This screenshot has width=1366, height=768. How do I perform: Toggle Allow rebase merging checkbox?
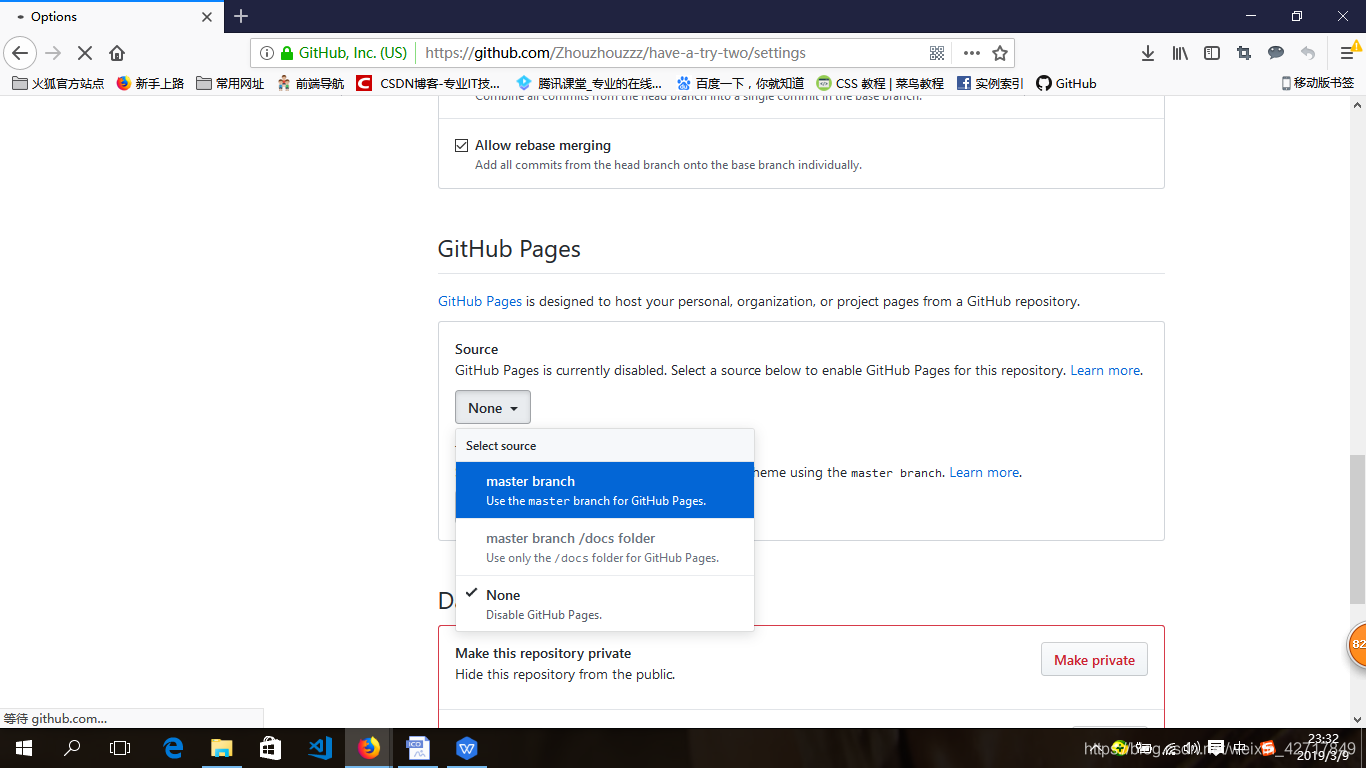click(461, 145)
